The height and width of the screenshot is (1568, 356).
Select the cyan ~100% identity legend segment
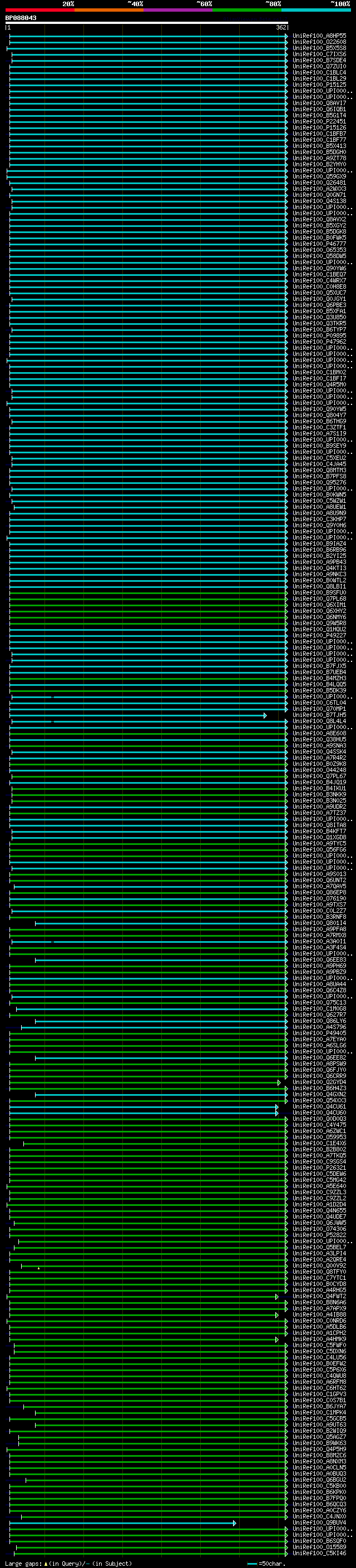tap(315, 10)
